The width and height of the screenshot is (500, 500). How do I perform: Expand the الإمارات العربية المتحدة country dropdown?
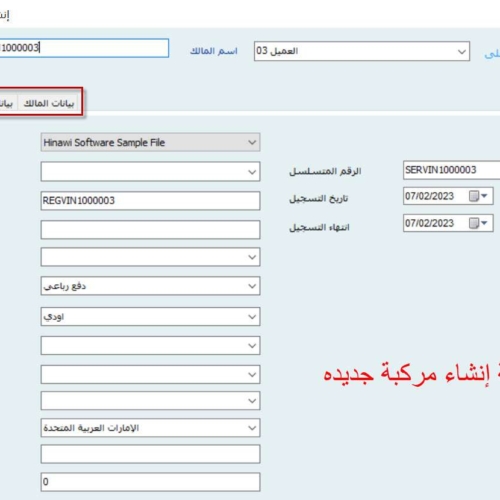pyautogui.click(x=252, y=428)
